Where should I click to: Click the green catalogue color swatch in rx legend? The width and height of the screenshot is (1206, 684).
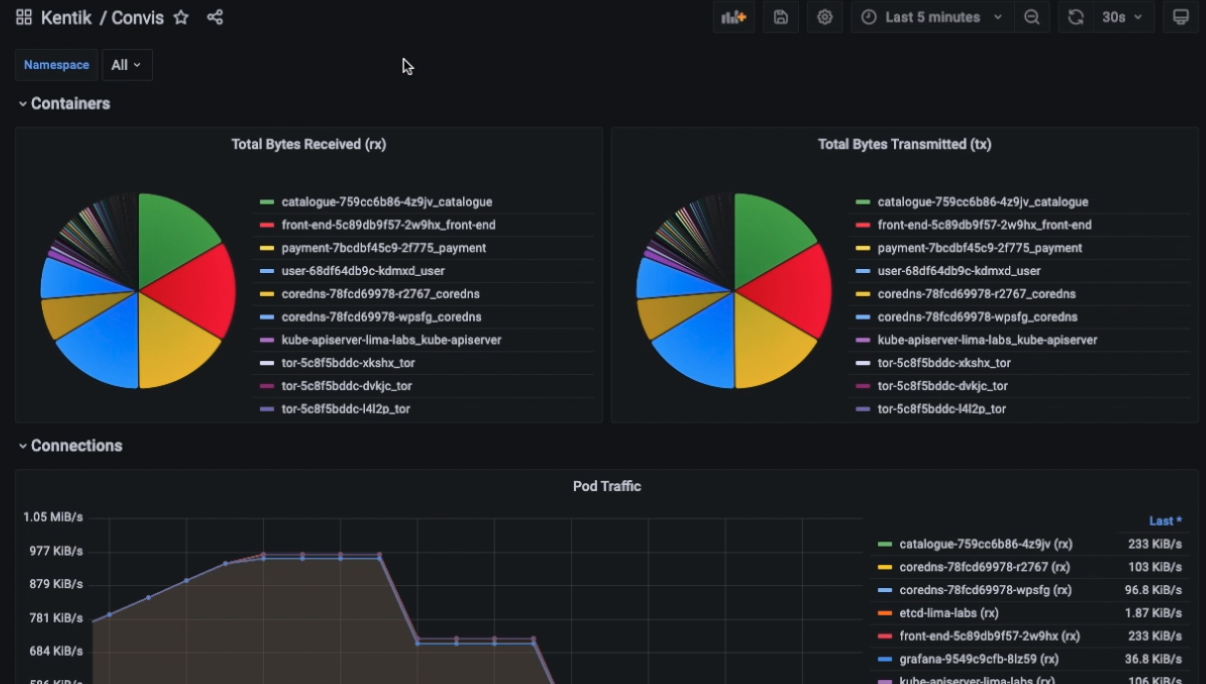tap(267, 202)
